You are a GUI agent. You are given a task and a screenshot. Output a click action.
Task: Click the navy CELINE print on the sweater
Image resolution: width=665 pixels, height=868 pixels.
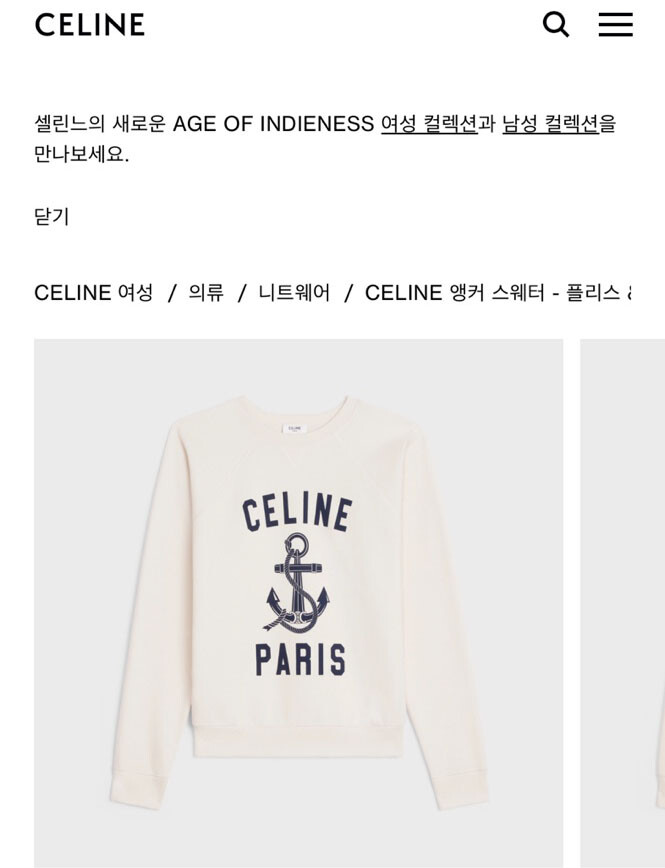tap(297, 512)
